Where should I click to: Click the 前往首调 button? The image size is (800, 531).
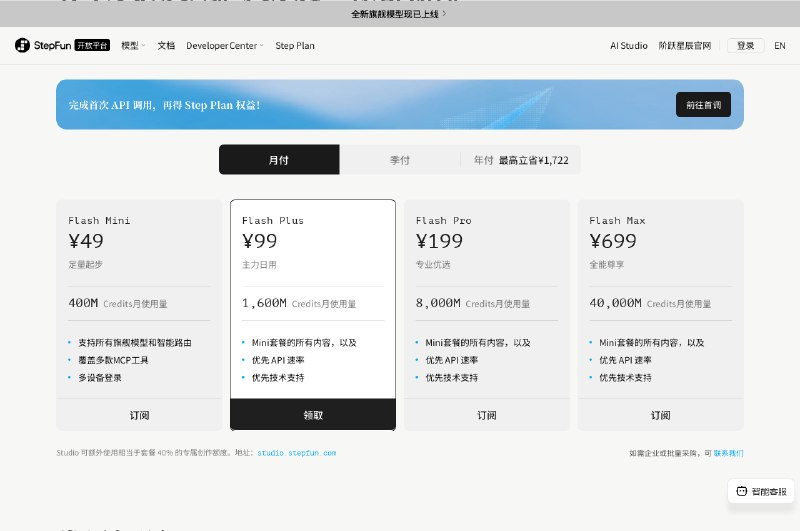(x=703, y=105)
